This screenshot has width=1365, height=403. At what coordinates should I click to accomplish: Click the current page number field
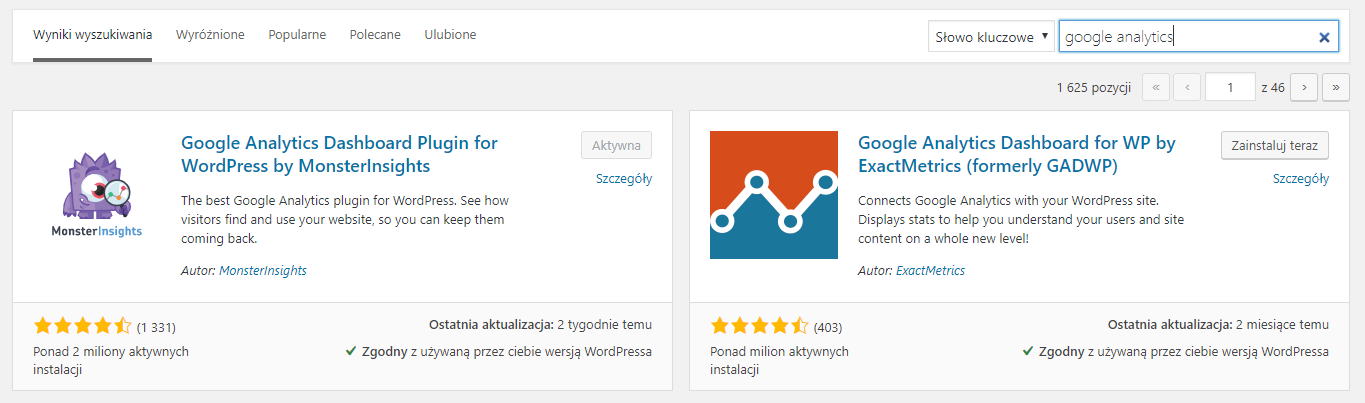coord(1231,87)
